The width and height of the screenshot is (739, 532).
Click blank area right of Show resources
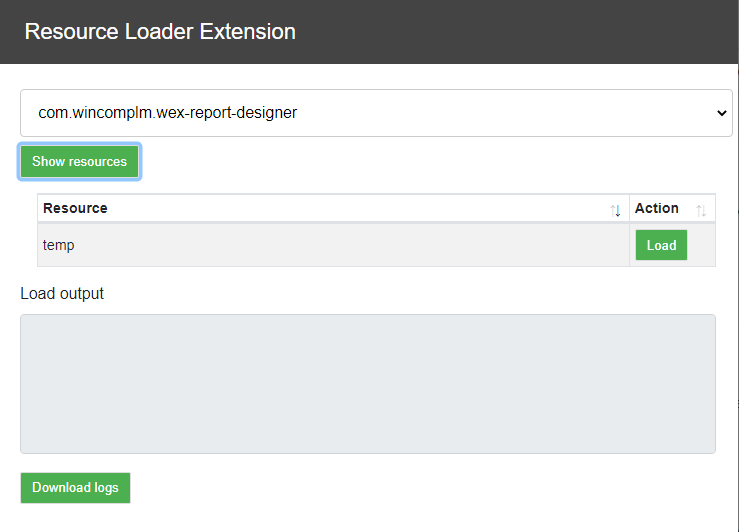(x=424, y=162)
